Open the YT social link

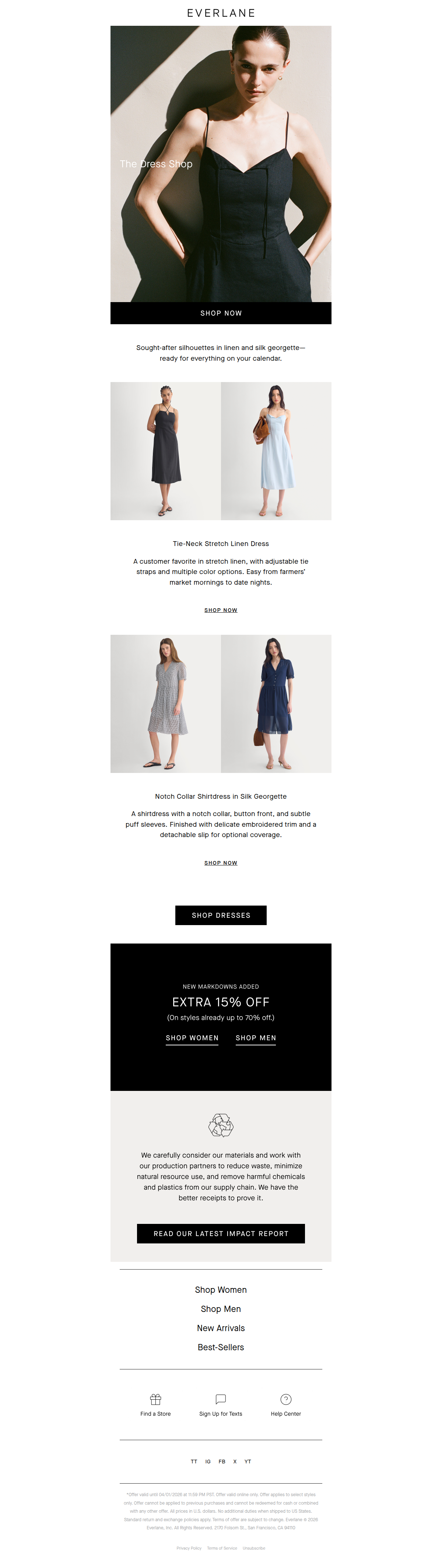(248, 1461)
